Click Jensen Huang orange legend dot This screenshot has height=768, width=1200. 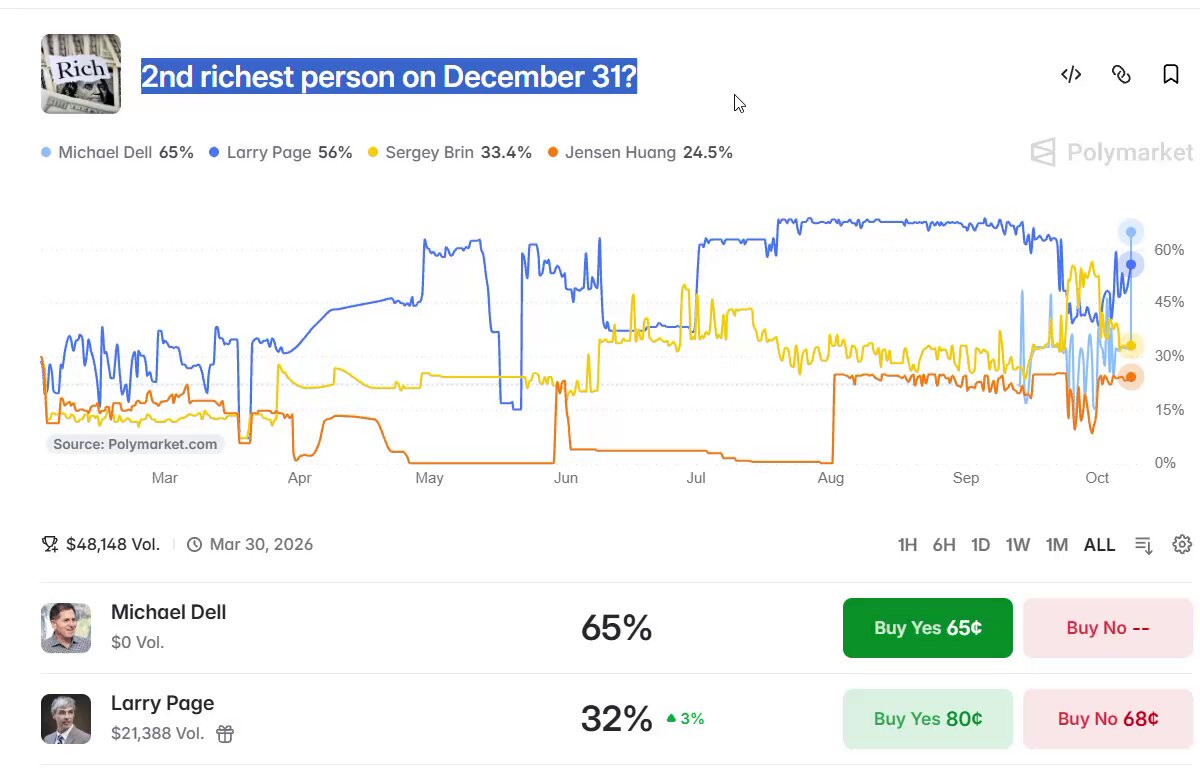(x=553, y=153)
